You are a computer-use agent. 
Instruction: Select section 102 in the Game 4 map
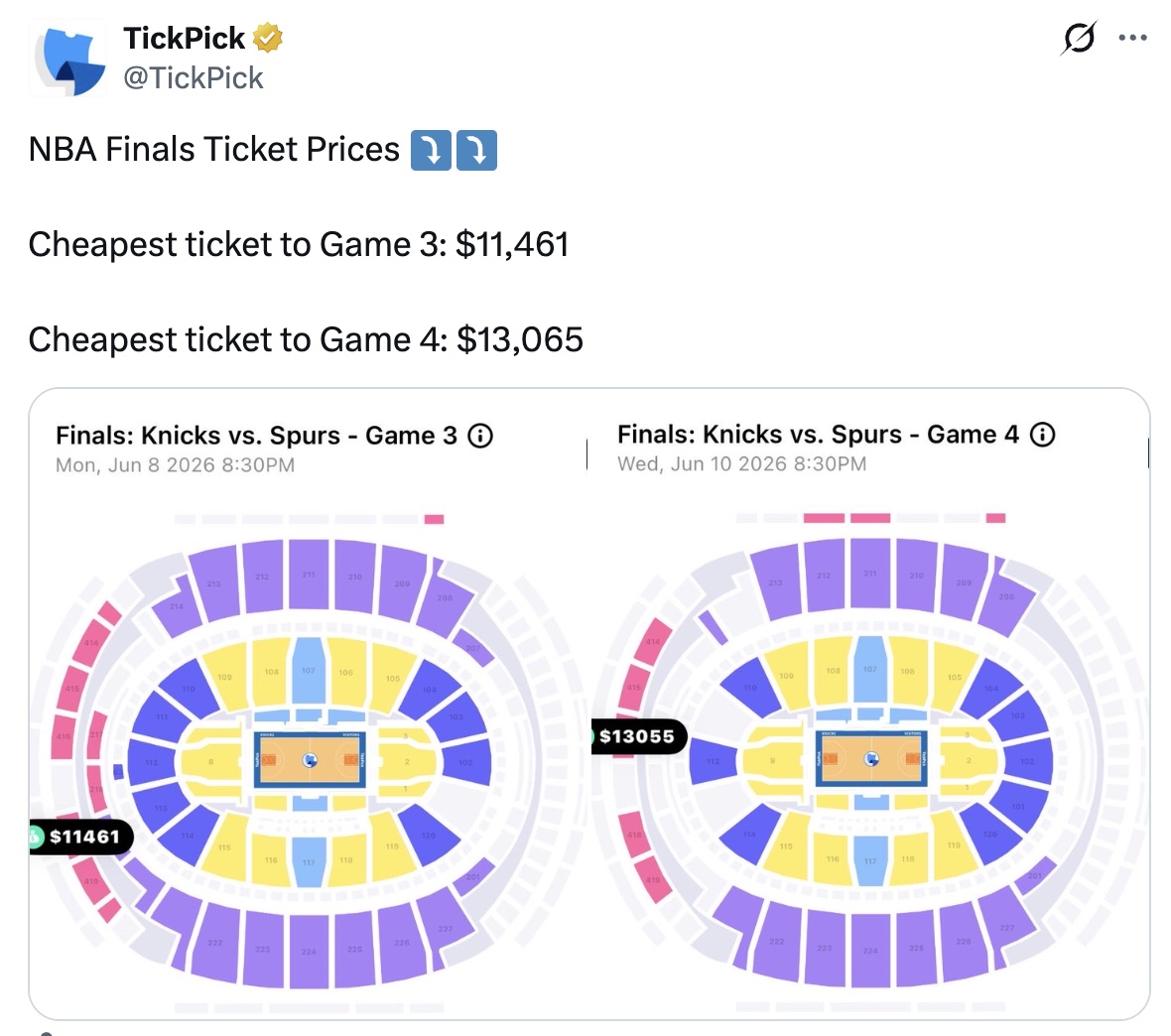click(x=1028, y=761)
